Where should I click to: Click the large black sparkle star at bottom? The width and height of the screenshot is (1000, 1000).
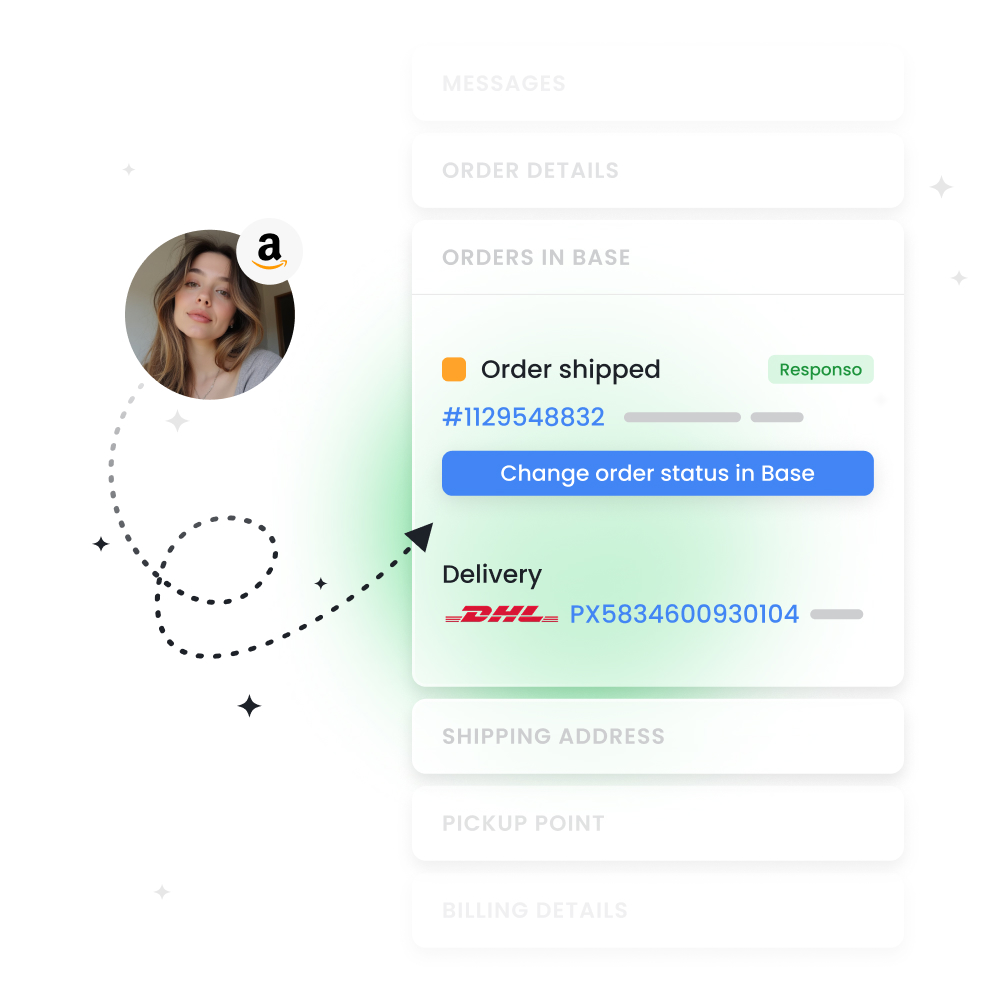[x=249, y=706]
